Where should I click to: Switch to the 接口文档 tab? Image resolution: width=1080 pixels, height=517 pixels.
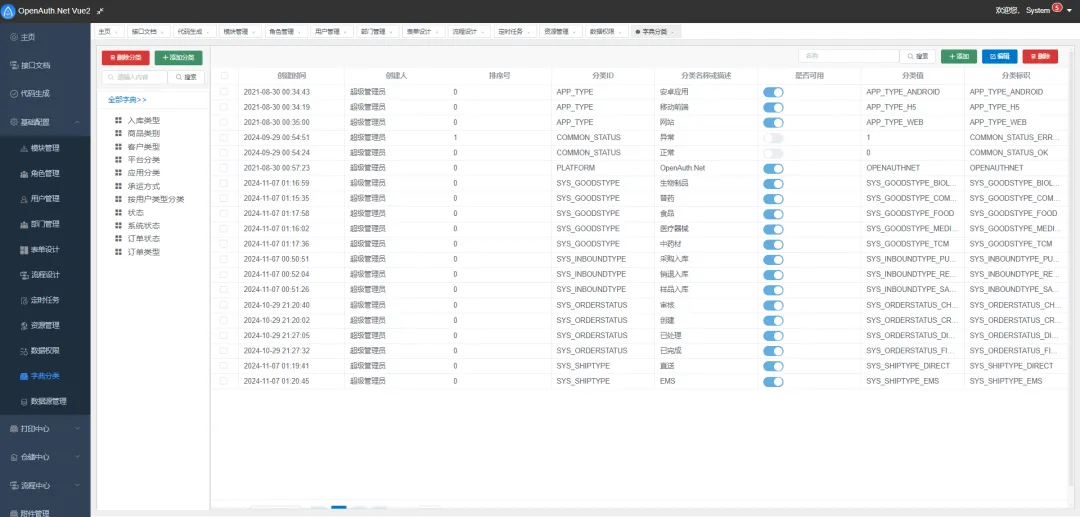click(147, 32)
